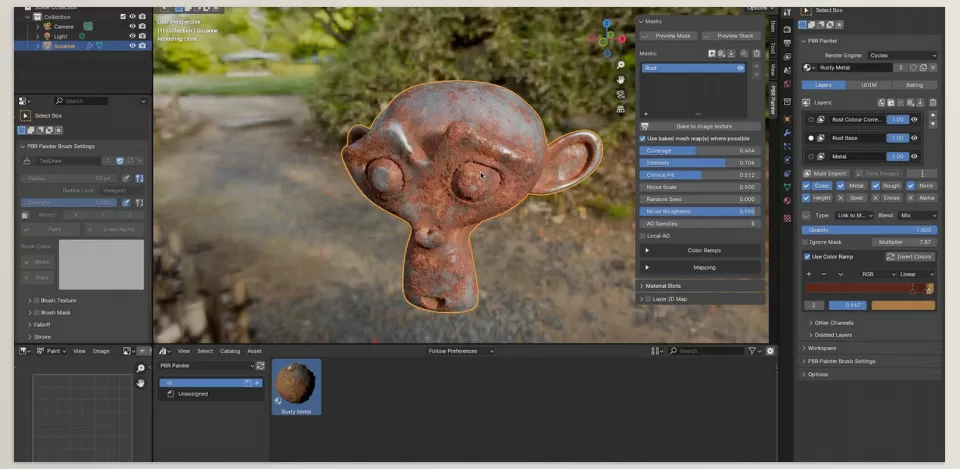
Task: Enable the Local AO checkbox
Action: click(x=643, y=236)
